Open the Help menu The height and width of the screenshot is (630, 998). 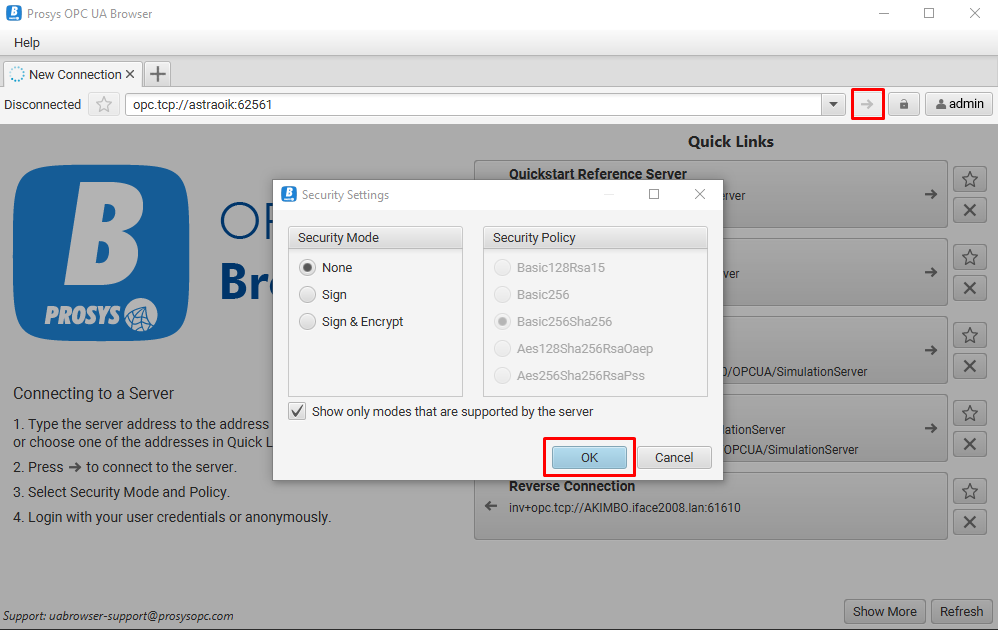tap(27, 42)
